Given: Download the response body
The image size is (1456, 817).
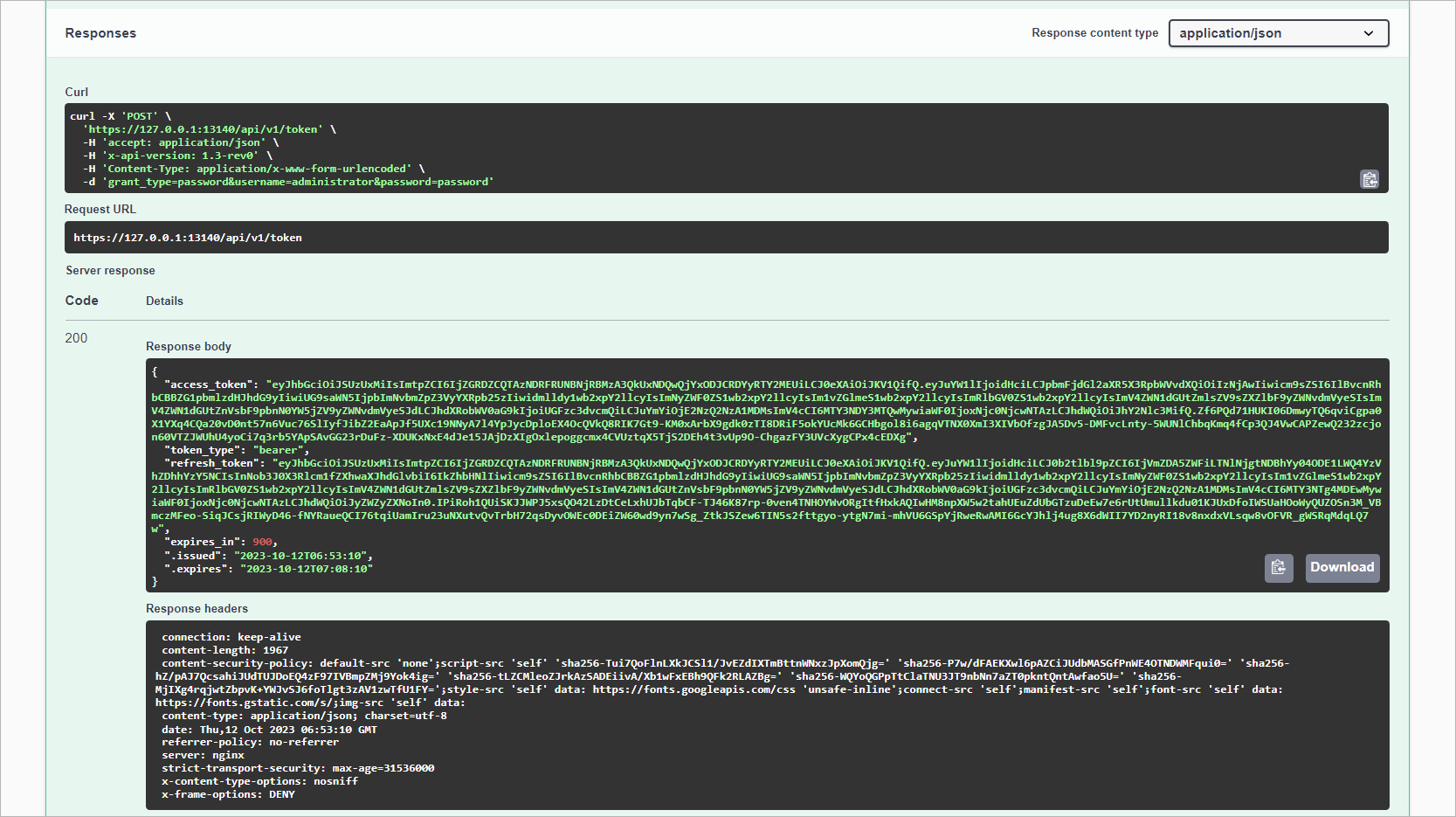Looking at the screenshot, I should [x=1342, y=568].
